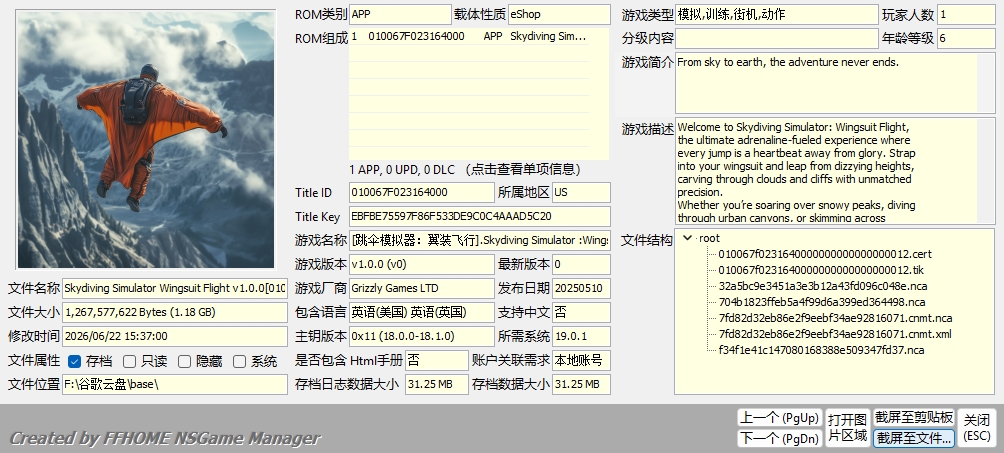Save screenshot using 截屏至文件... button

pyautogui.click(x=914, y=438)
